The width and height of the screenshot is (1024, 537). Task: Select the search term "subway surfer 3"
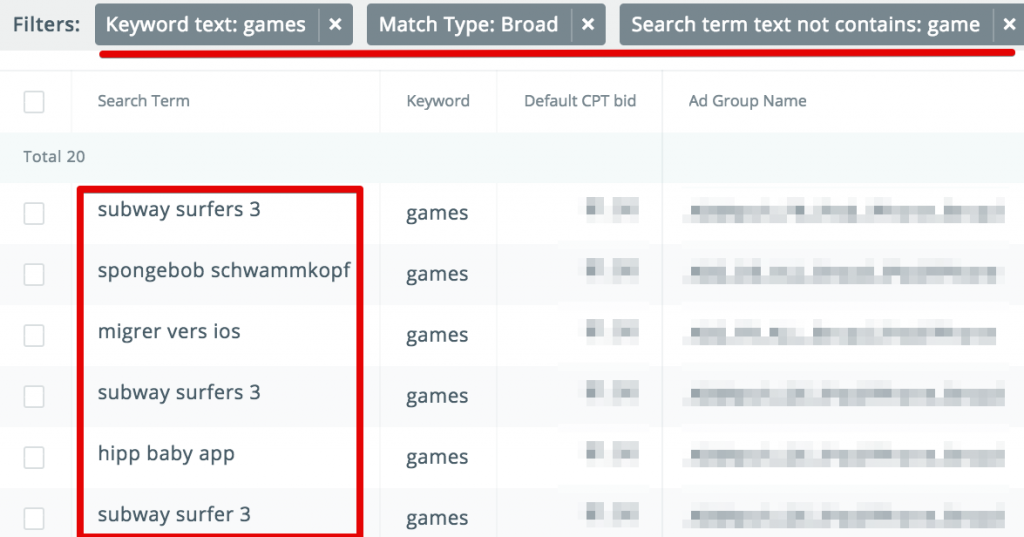174,515
